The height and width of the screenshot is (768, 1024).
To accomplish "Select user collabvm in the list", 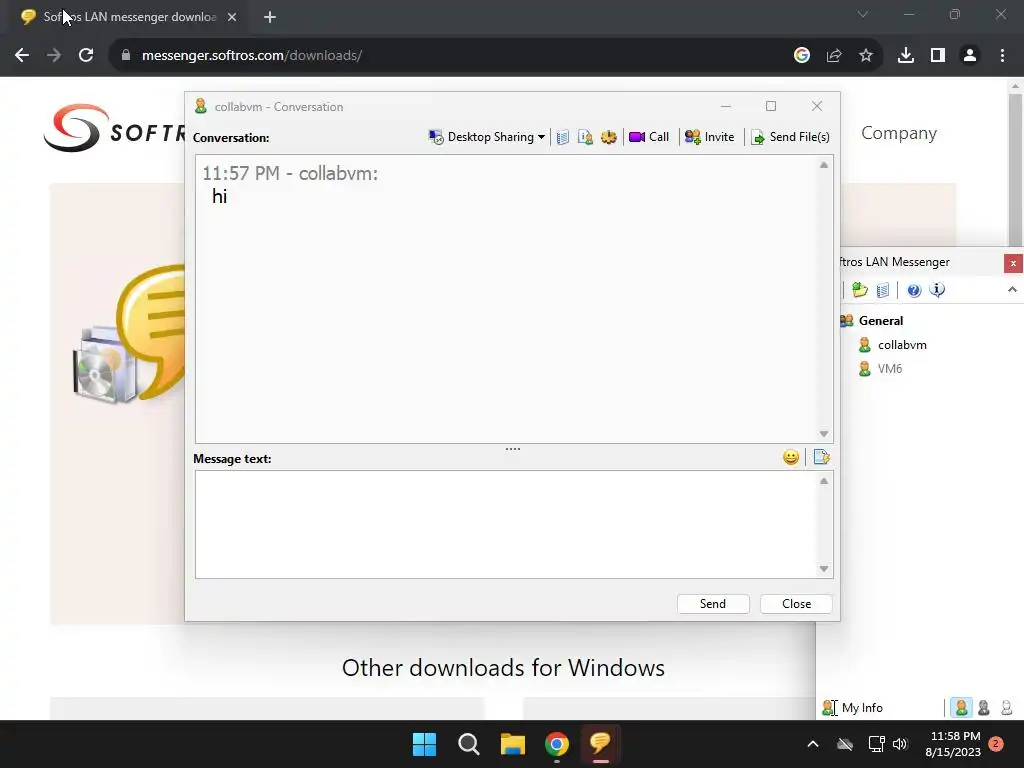I will [902, 345].
